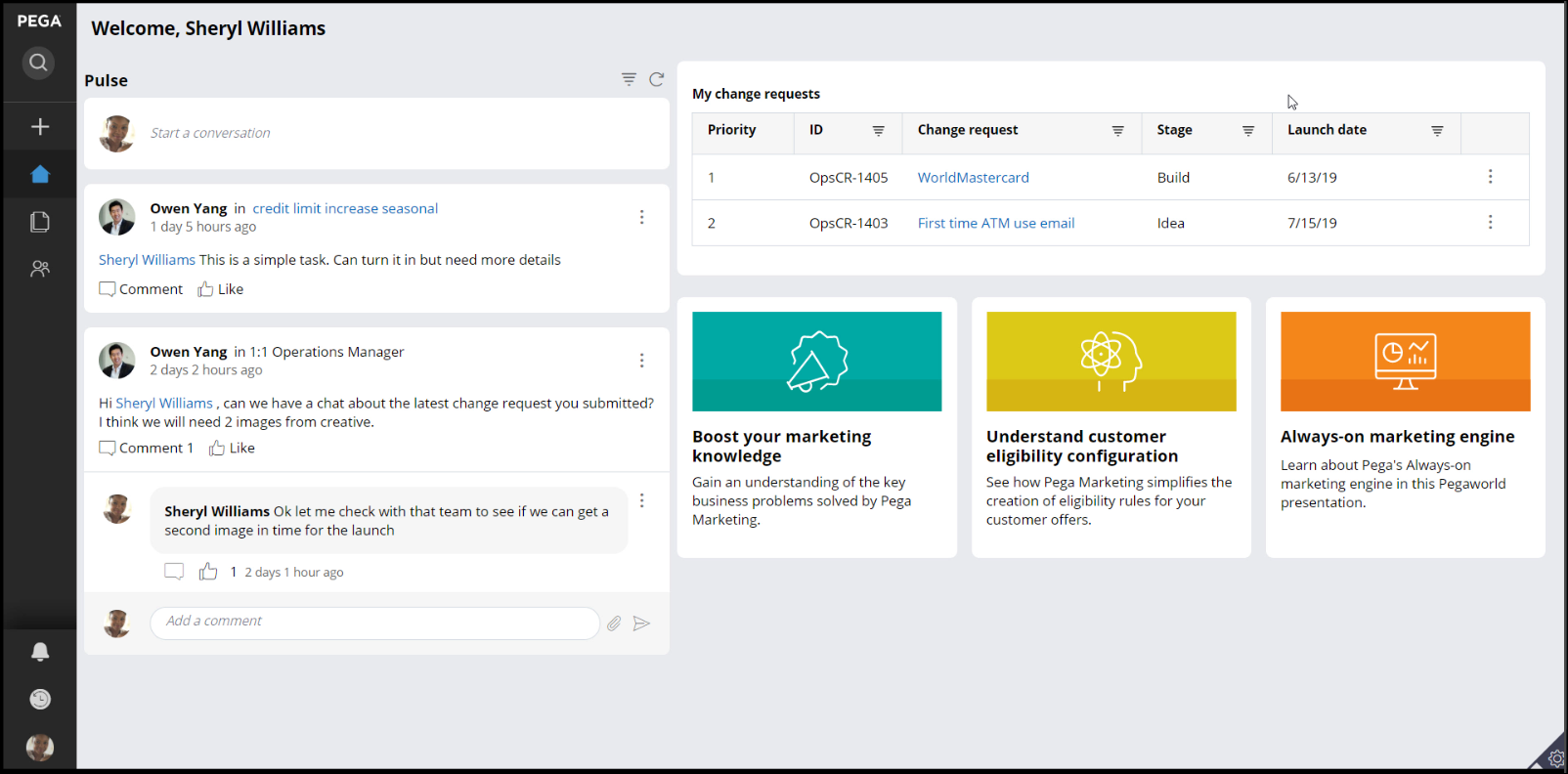Screen dimensions: 1568x774
Task: Open recents clock icon in sidebar
Action: pyautogui.click(x=40, y=700)
